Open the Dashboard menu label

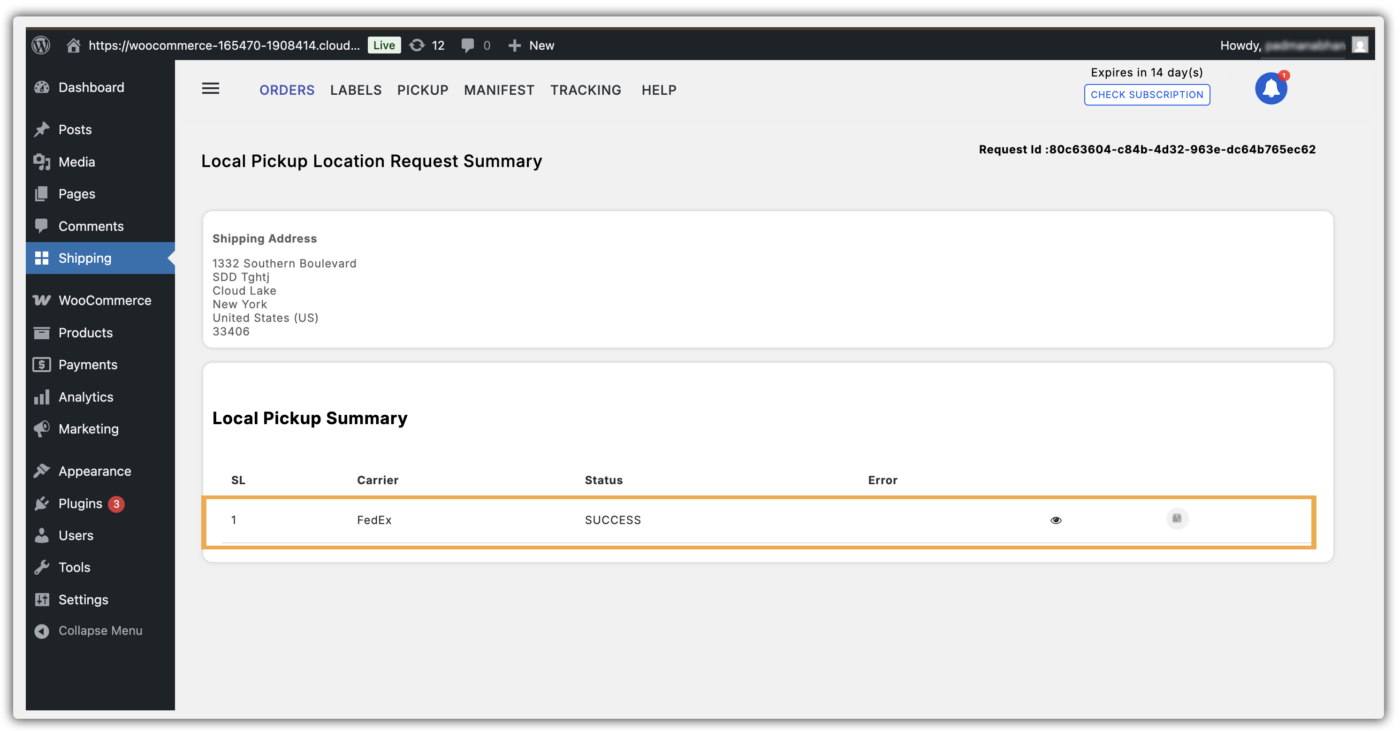91,87
